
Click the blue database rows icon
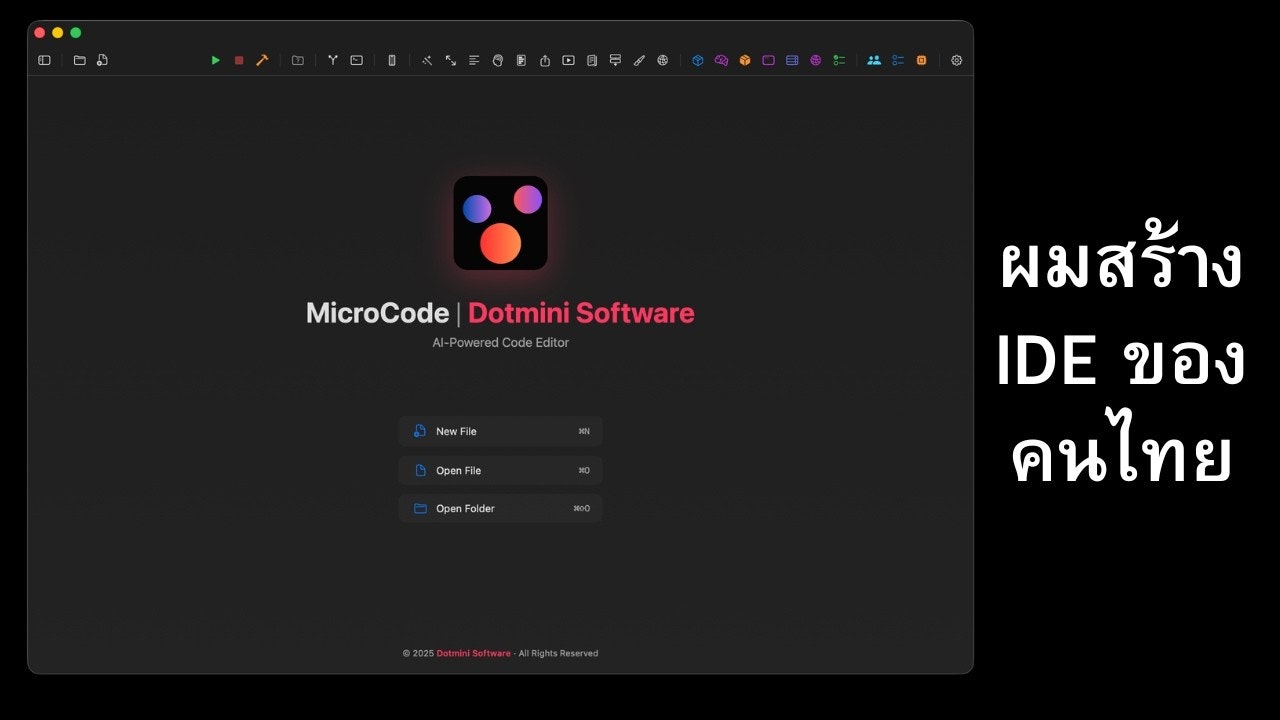[792, 60]
